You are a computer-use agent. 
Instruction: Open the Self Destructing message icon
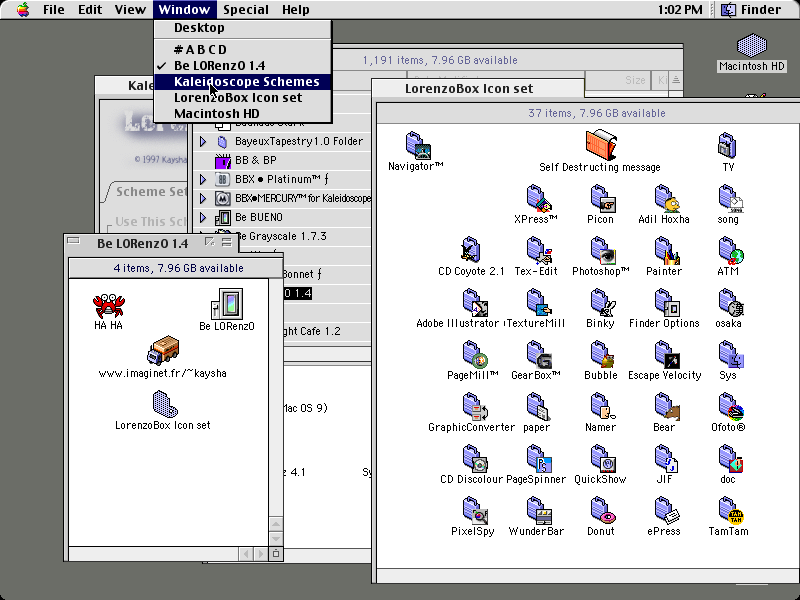click(601, 144)
